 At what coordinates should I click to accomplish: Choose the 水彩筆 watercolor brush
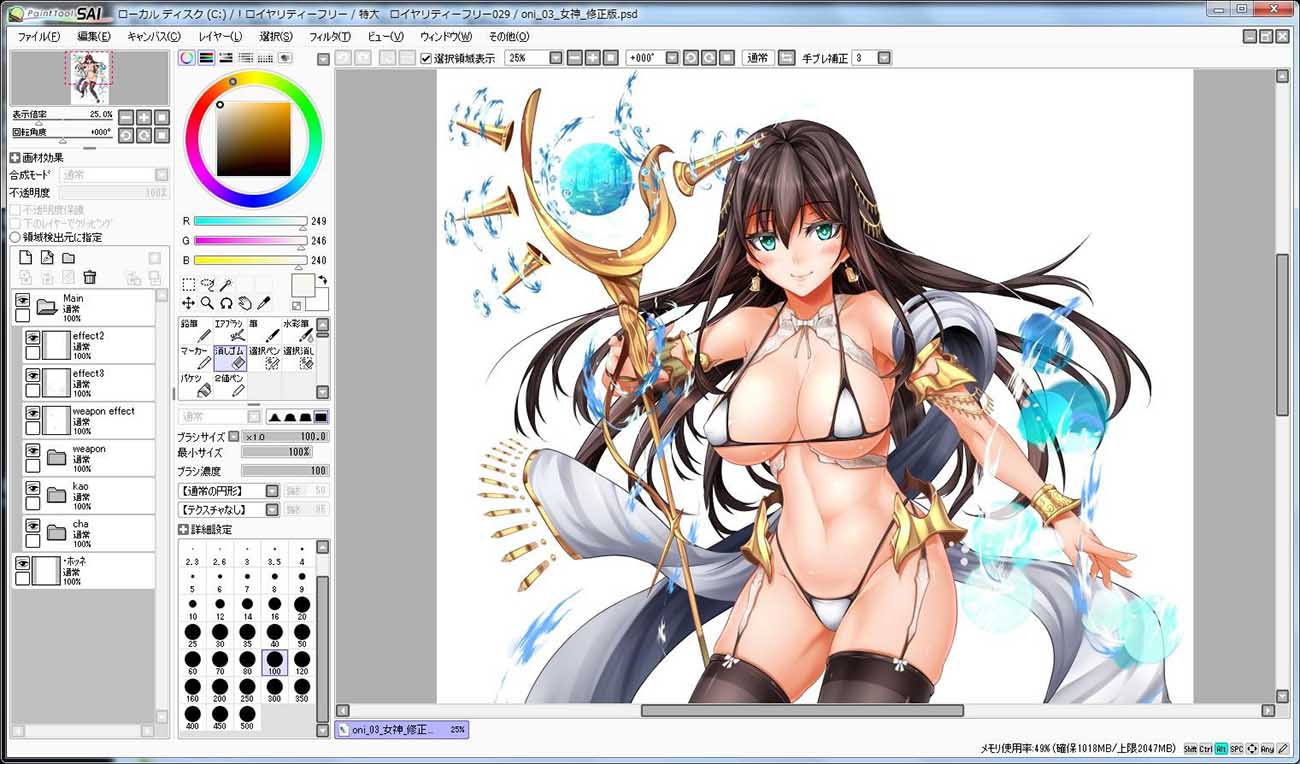click(298, 331)
